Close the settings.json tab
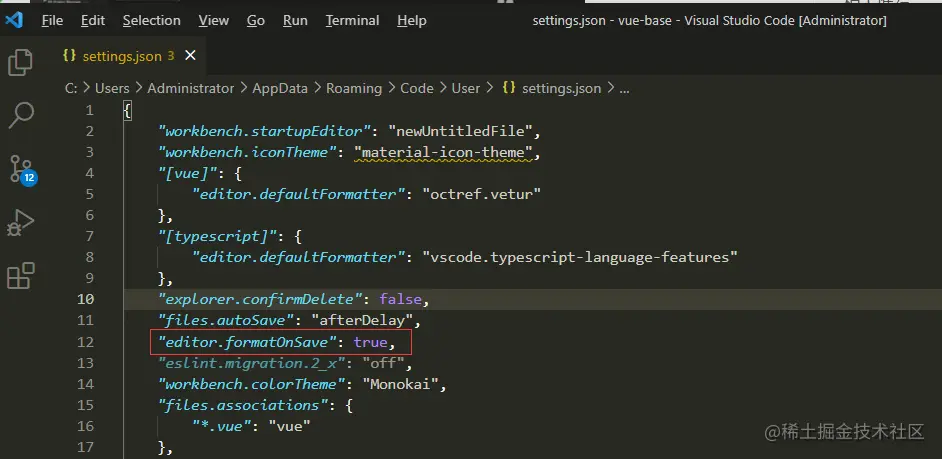 (190, 55)
